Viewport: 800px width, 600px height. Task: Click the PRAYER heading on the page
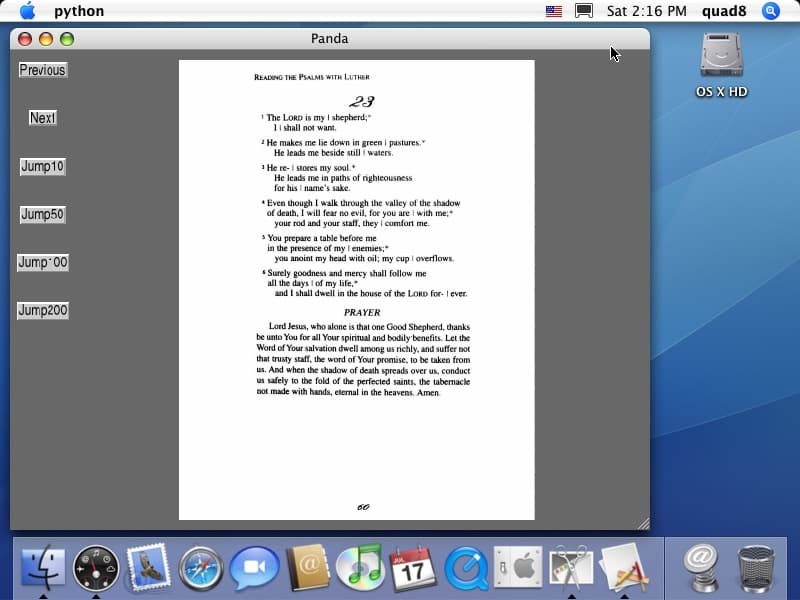362,312
